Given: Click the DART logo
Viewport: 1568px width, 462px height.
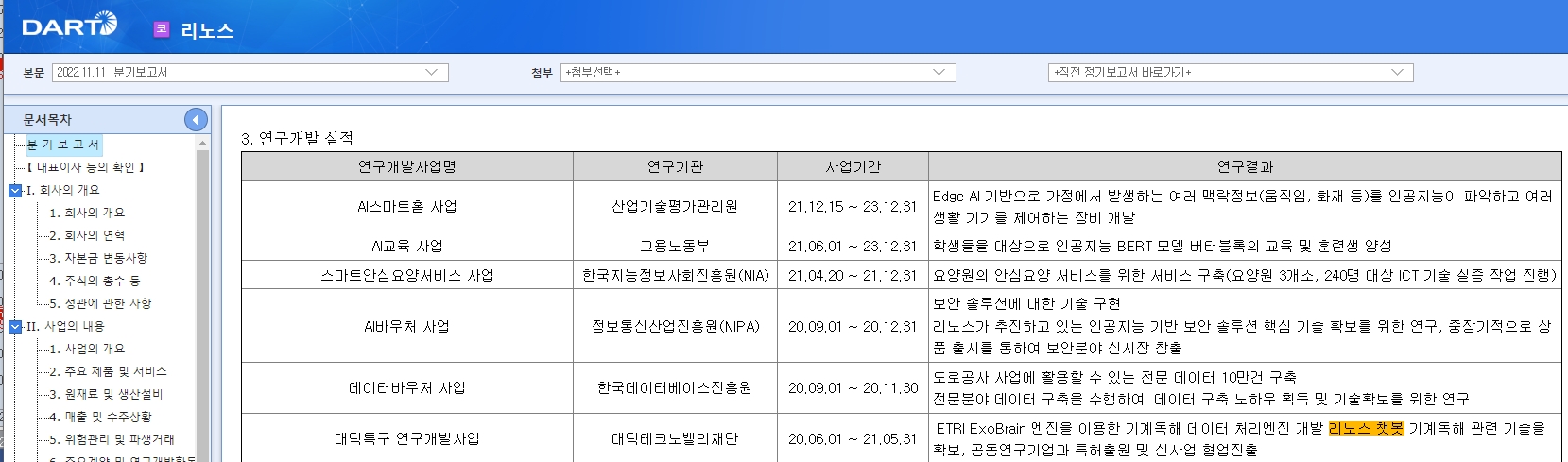Looking at the screenshot, I should point(70,26).
